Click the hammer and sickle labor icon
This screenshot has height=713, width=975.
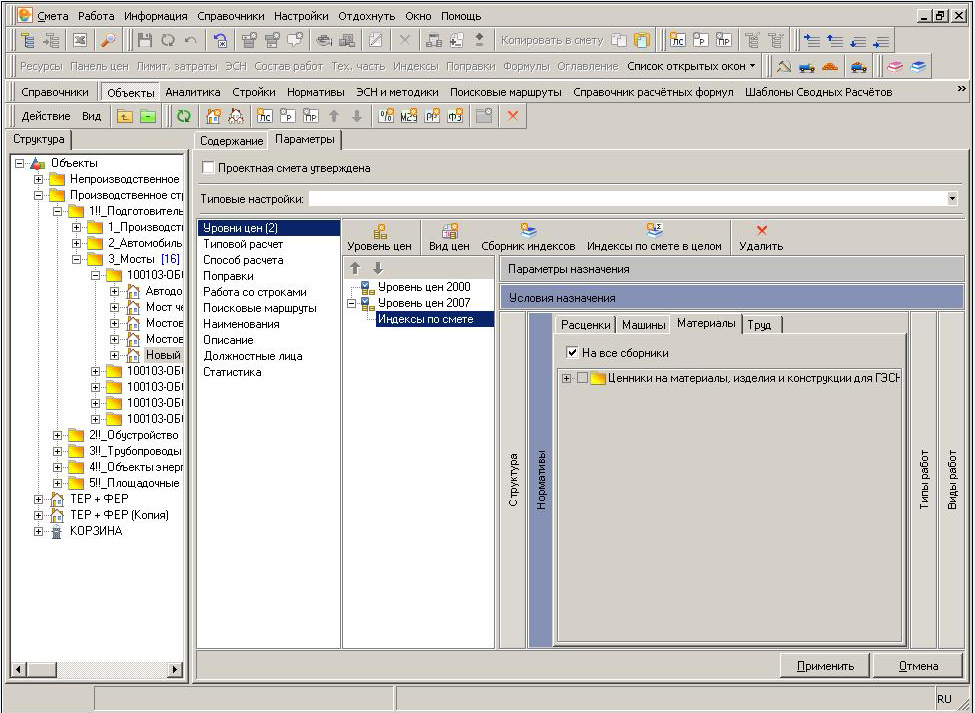(x=784, y=66)
